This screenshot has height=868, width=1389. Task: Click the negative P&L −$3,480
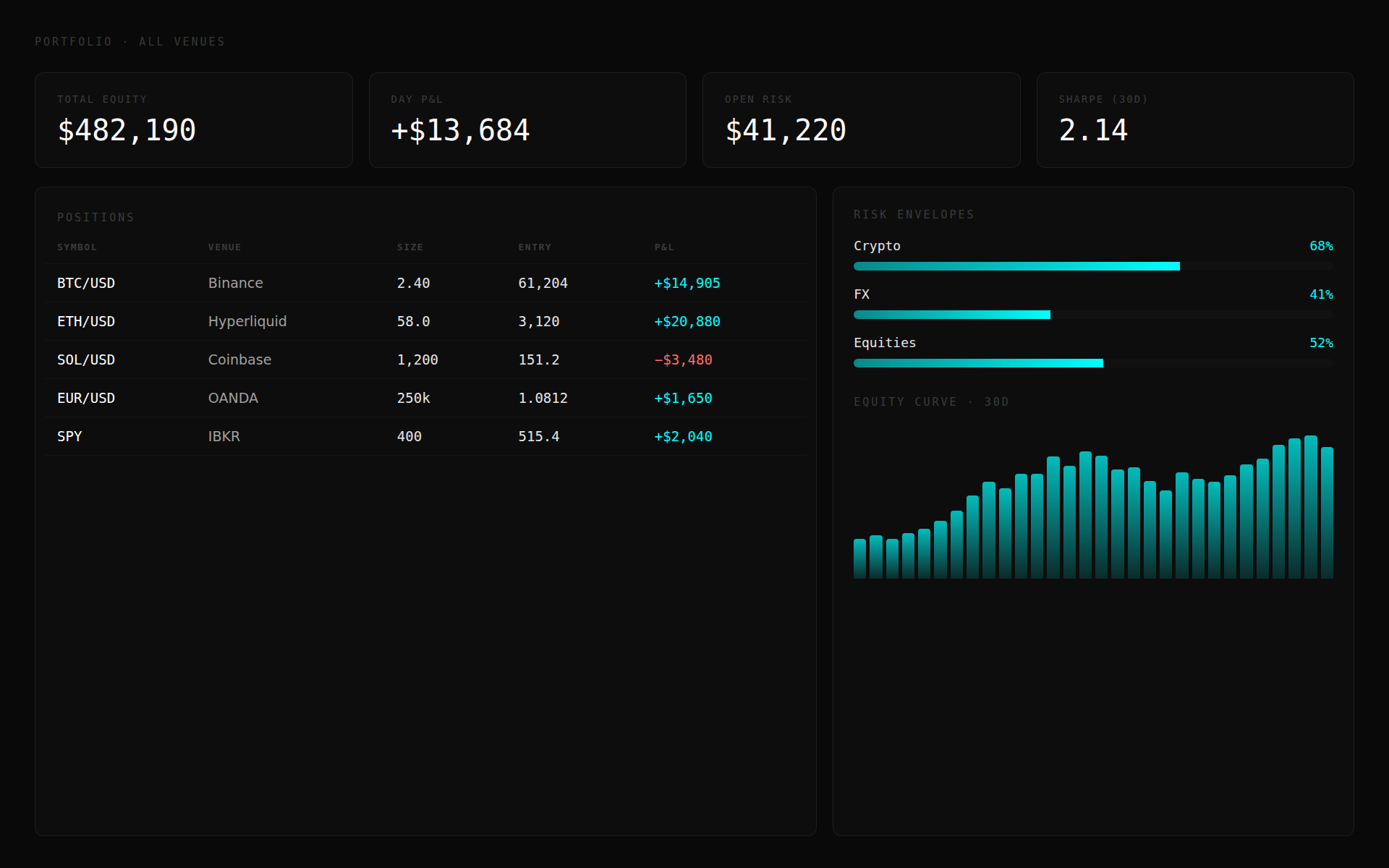pyautogui.click(x=683, y=360)
